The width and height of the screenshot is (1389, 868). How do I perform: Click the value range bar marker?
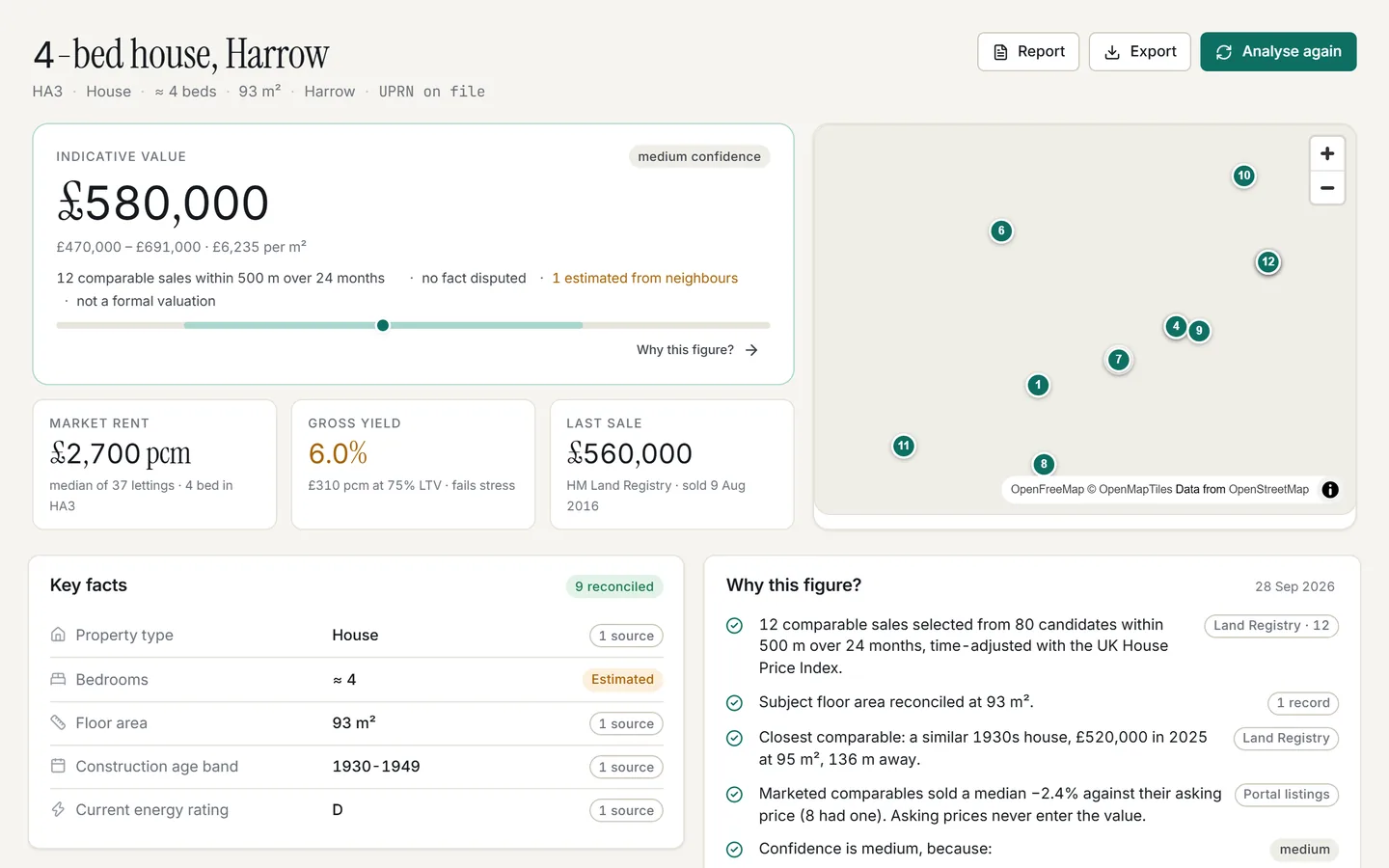(383, 325)
